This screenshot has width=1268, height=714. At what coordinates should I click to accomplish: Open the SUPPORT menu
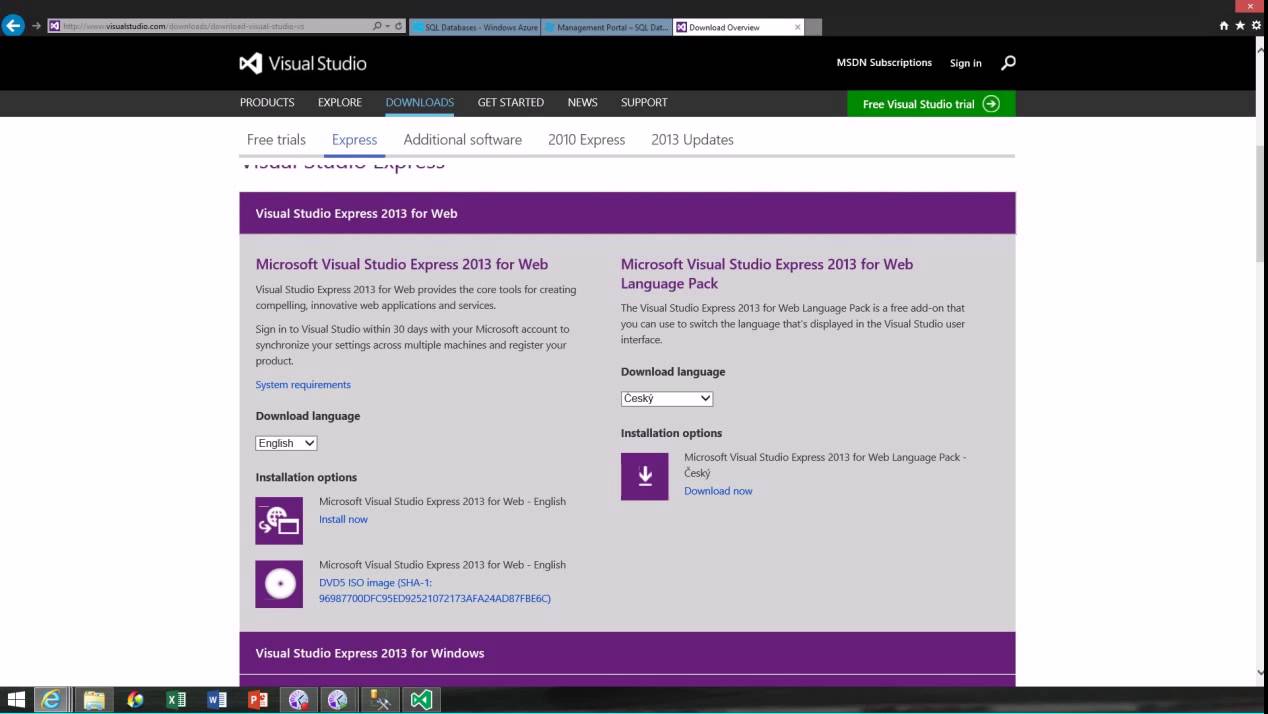[x=644, y=102]
